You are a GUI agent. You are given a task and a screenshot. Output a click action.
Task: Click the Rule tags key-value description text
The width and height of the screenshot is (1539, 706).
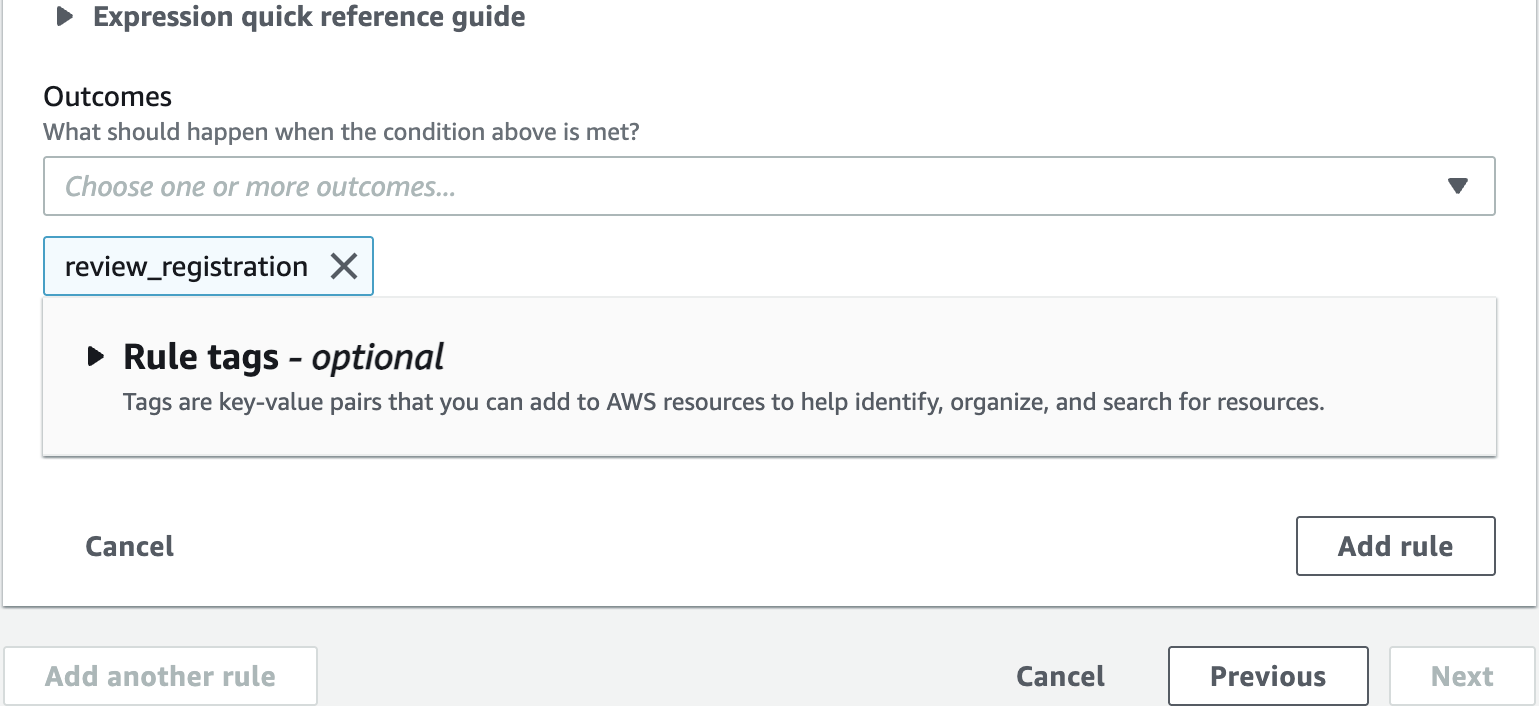pyautogui.click(x=723, y=403)
